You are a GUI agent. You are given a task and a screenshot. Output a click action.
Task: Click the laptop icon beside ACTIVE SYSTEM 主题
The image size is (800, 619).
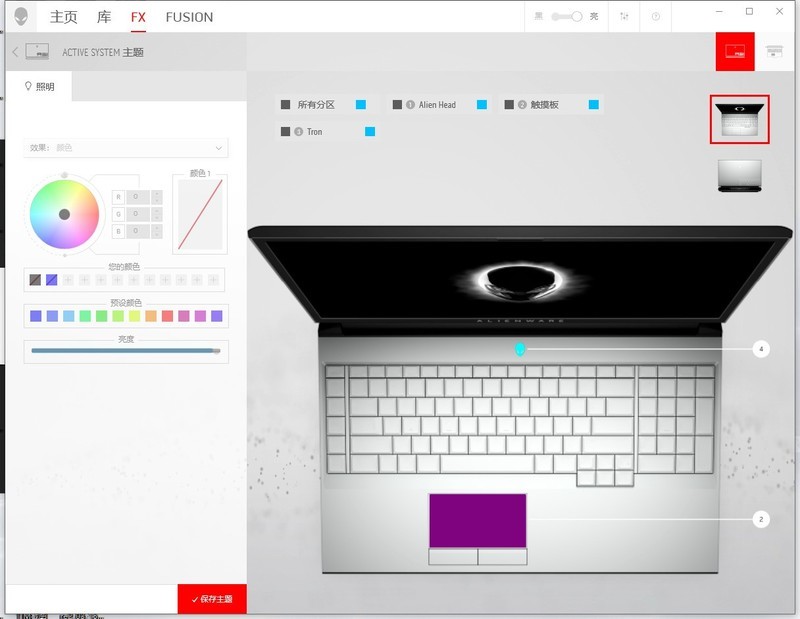(x=37, y=52)
